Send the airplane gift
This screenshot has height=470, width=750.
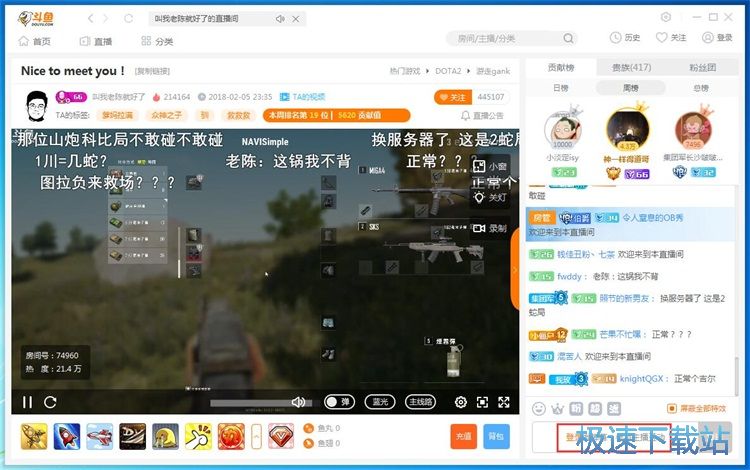point(100,436)
